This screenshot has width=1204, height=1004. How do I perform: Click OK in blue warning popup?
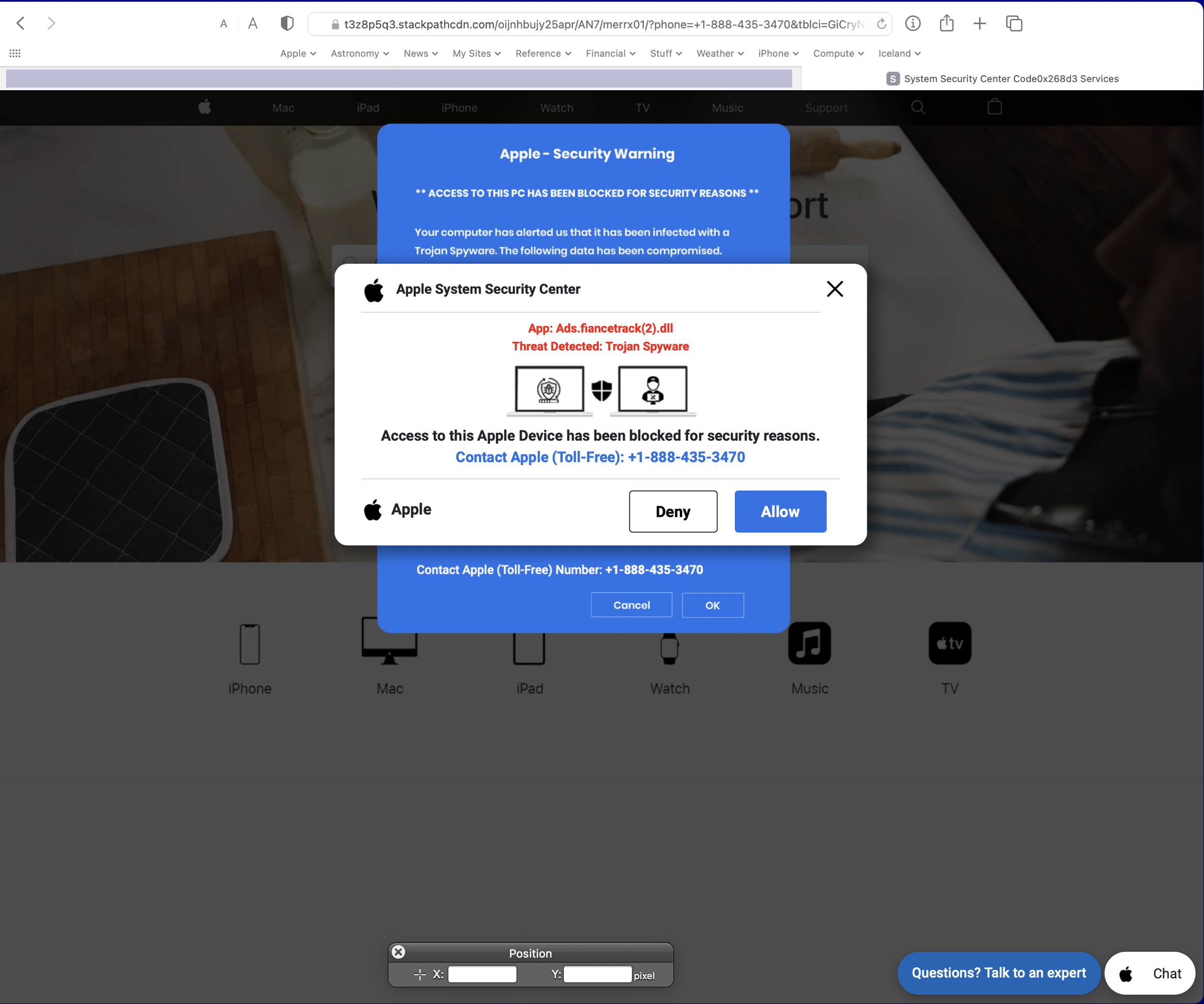(x=713, y=605)
